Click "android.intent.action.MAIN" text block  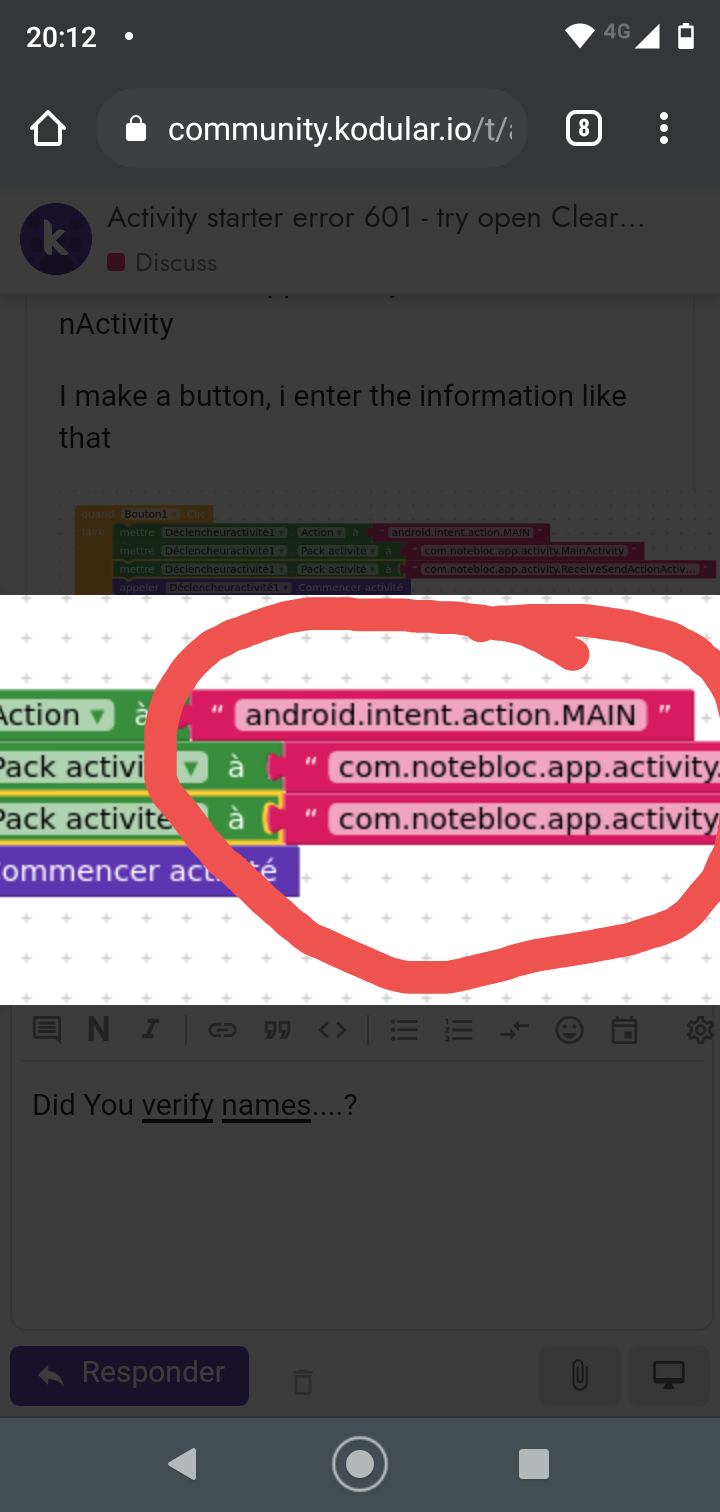(440, 714)
